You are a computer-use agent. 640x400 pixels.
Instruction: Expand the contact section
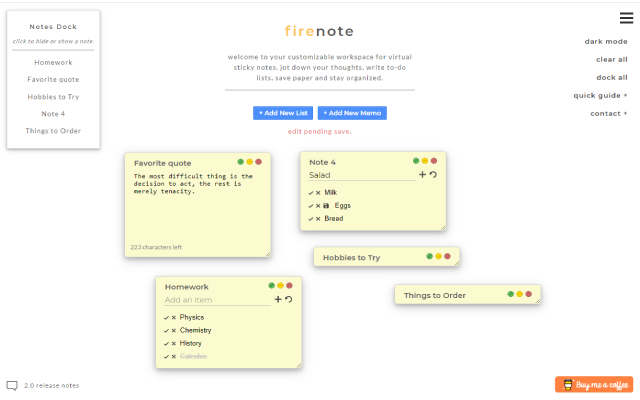click(x=609, y=113)
